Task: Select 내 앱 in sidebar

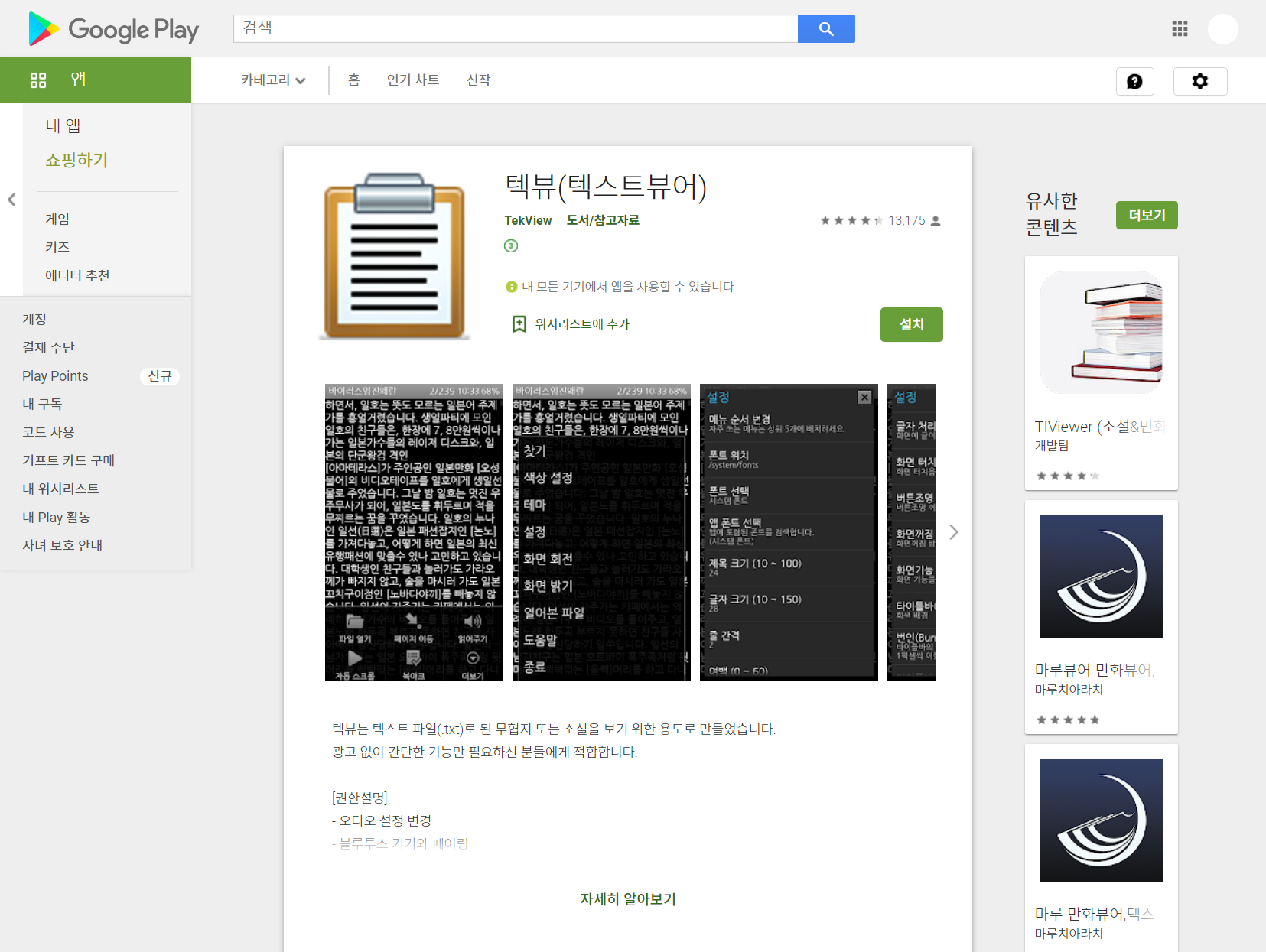Action: point(63,125)
